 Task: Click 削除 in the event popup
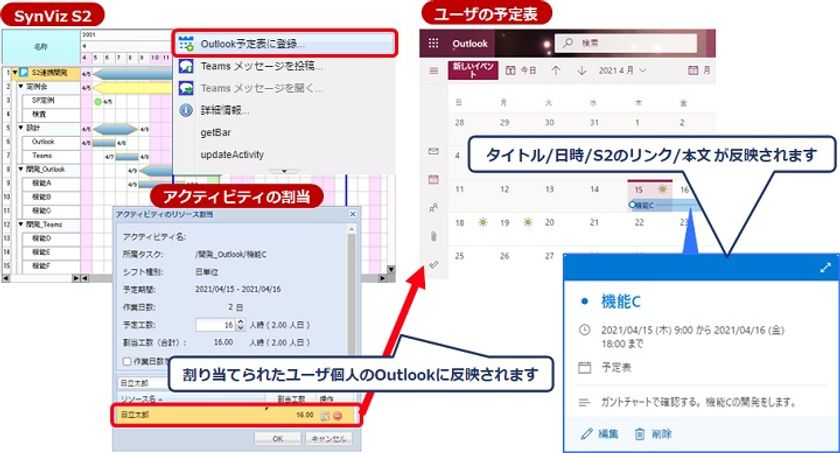coord(654,434)
